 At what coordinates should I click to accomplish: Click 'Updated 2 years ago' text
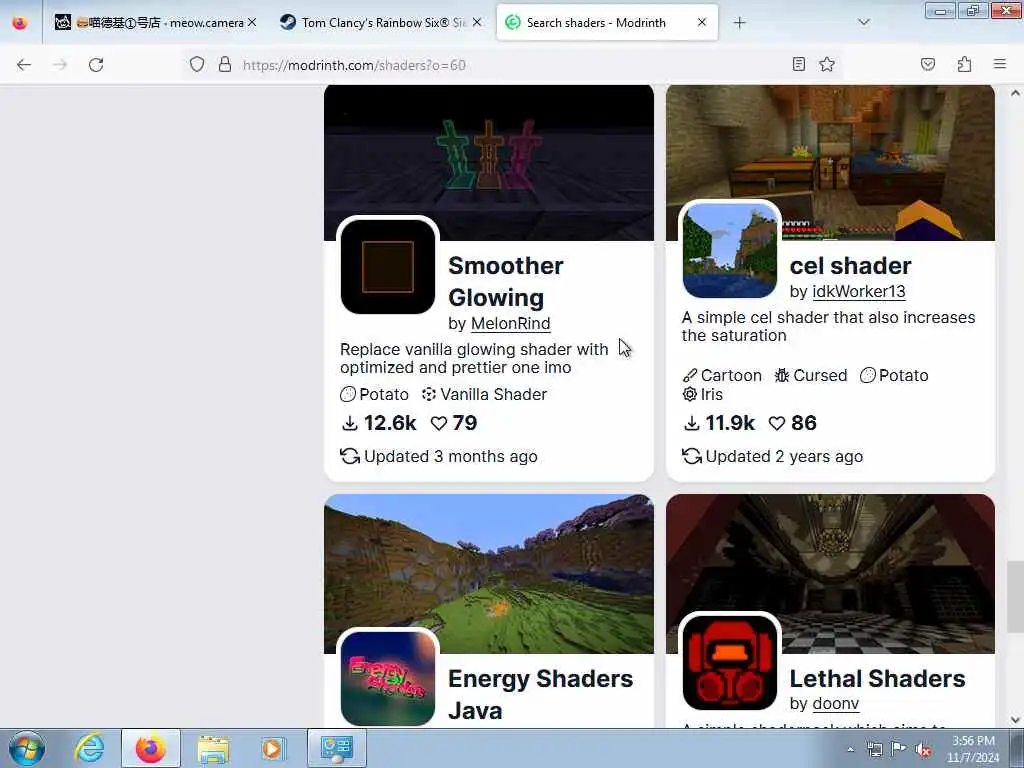pos(784,456)
